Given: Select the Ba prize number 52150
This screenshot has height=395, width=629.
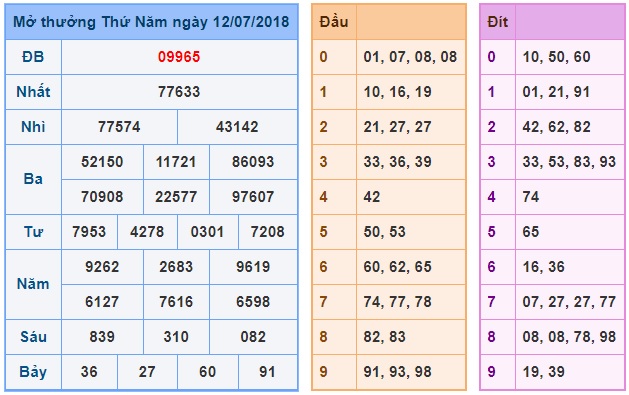Looking at the screenshot, I should click(x=102, y=162).
